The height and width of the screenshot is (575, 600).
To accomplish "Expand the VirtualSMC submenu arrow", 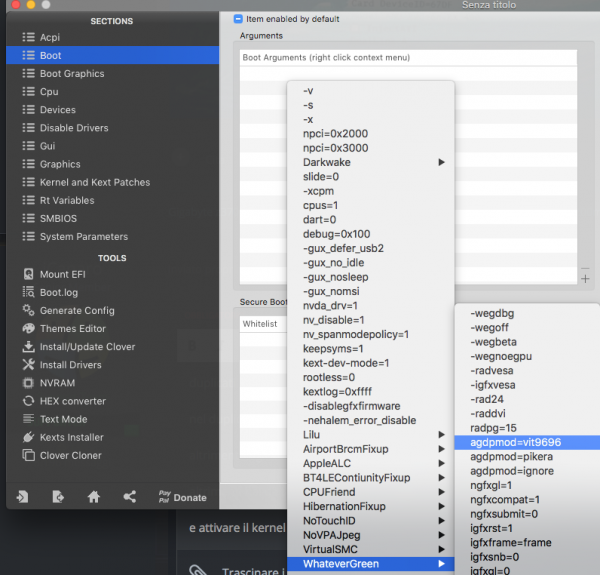I will pyautogui.click(x=441, y=549).
